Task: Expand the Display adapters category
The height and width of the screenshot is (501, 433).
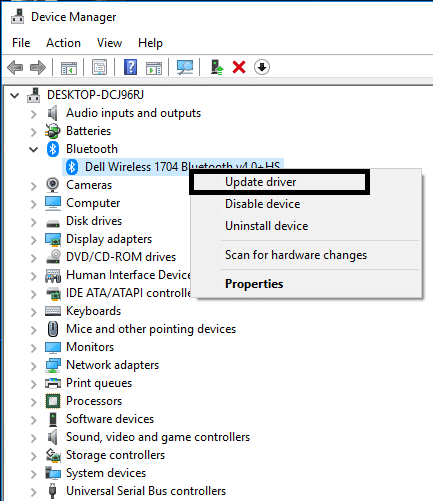Action: 33,240
